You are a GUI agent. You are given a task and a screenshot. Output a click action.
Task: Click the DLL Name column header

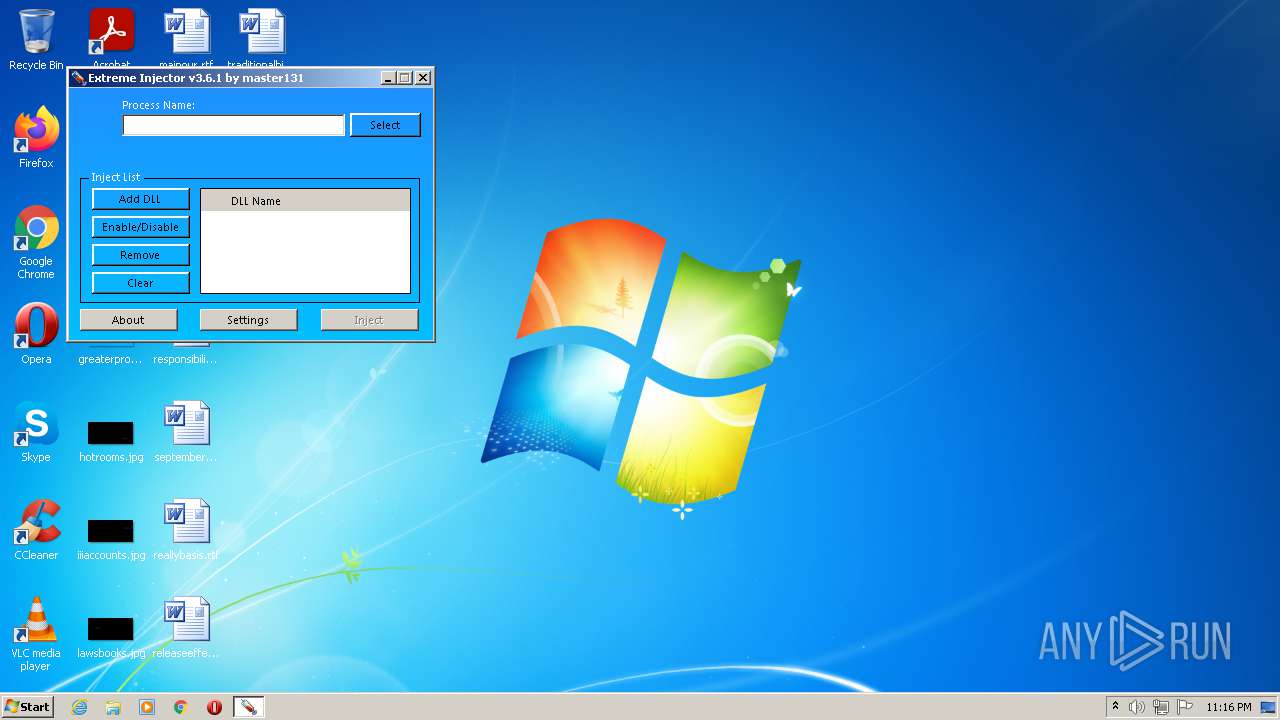point(305,201)
